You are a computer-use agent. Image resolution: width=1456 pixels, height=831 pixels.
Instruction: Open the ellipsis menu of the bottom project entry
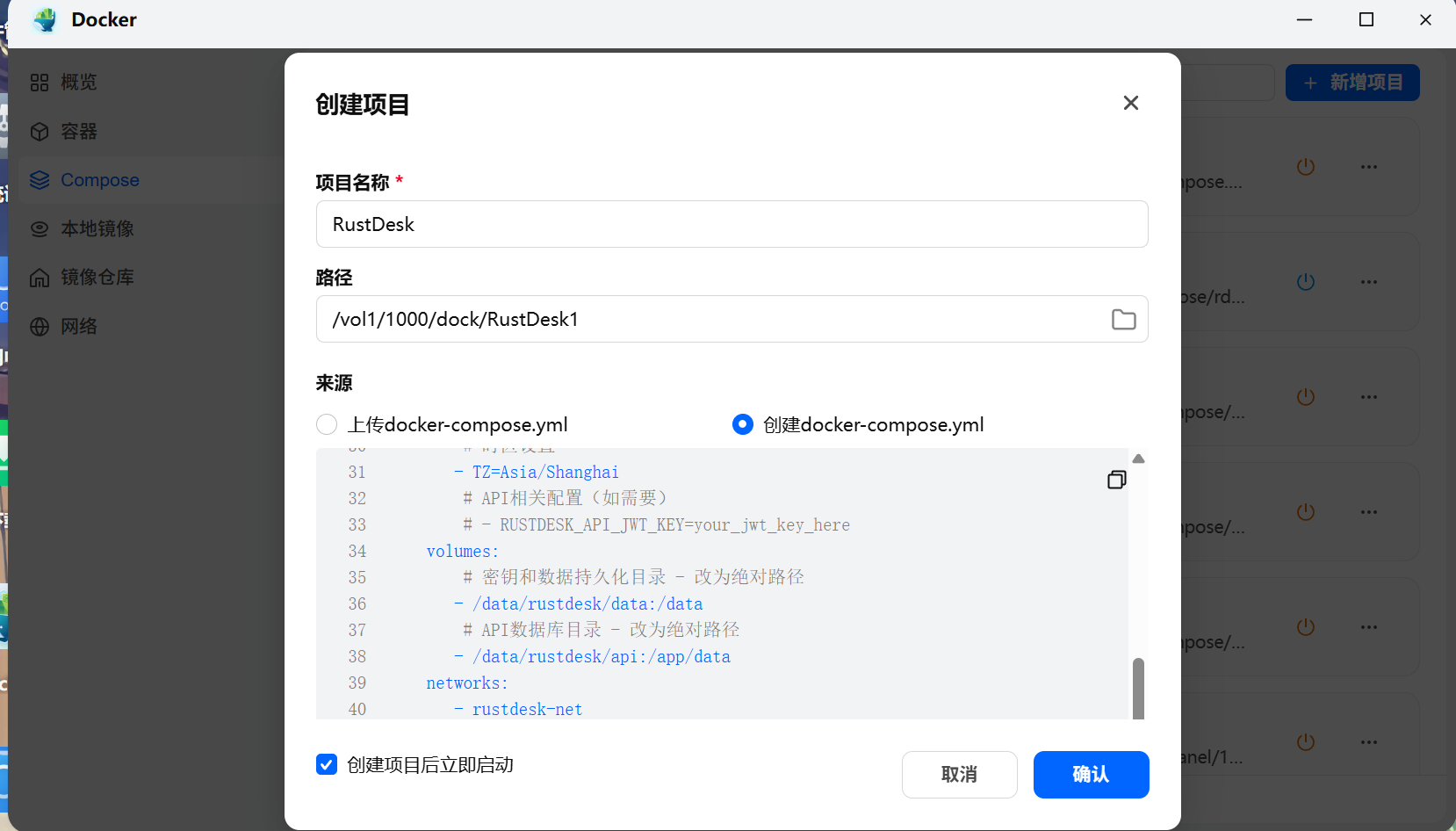click(x=1369, y=742)
